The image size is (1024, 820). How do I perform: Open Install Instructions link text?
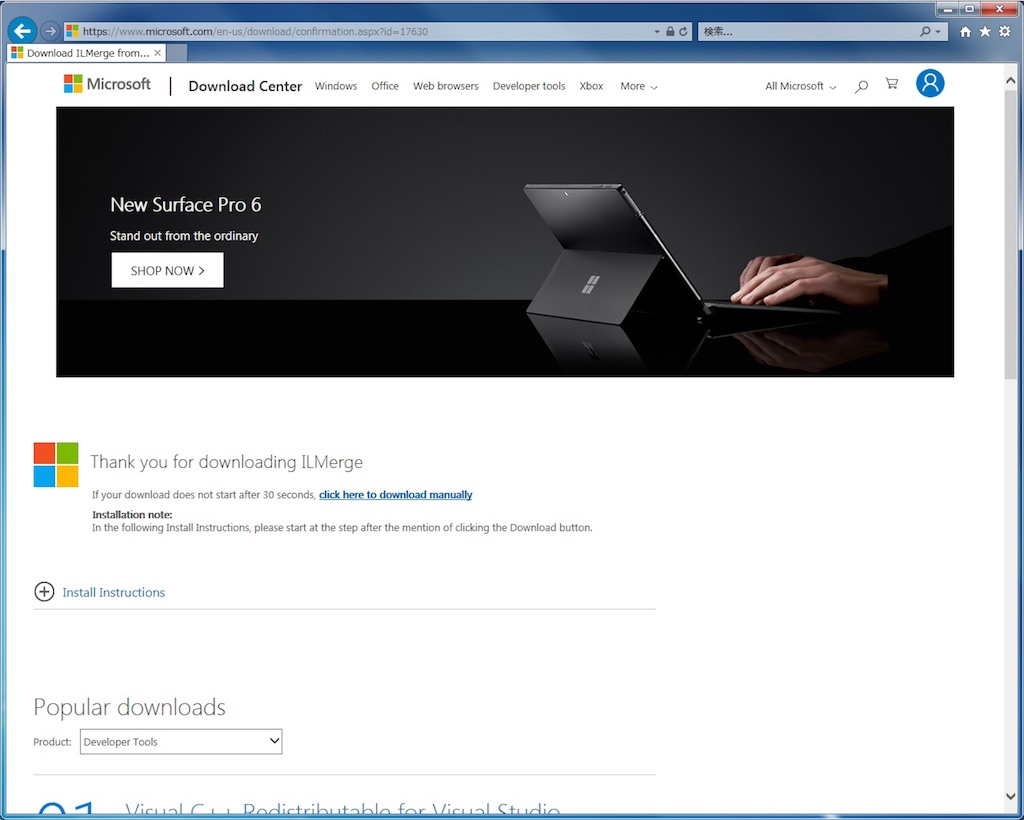(114, 593)
